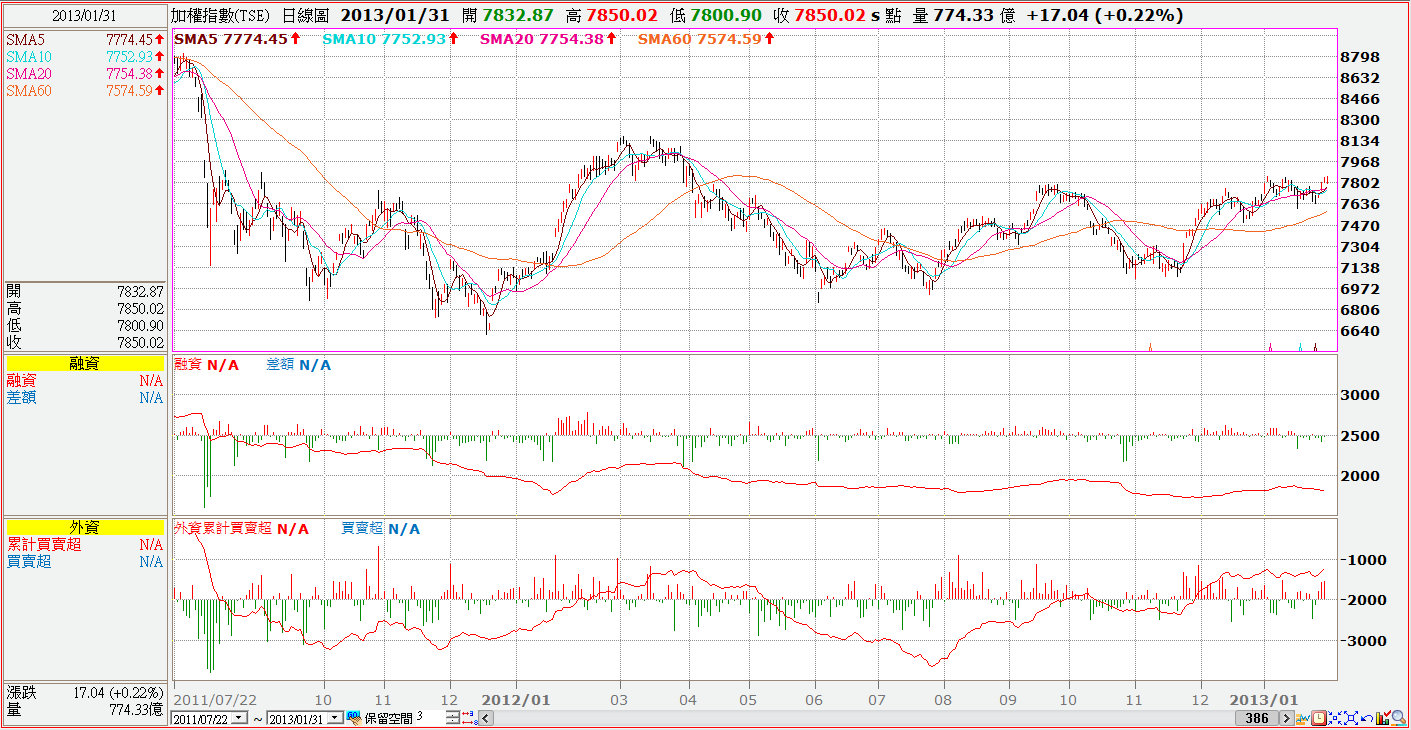
Task: Click the 融資 yellow panel header
Action: point(84,364)
